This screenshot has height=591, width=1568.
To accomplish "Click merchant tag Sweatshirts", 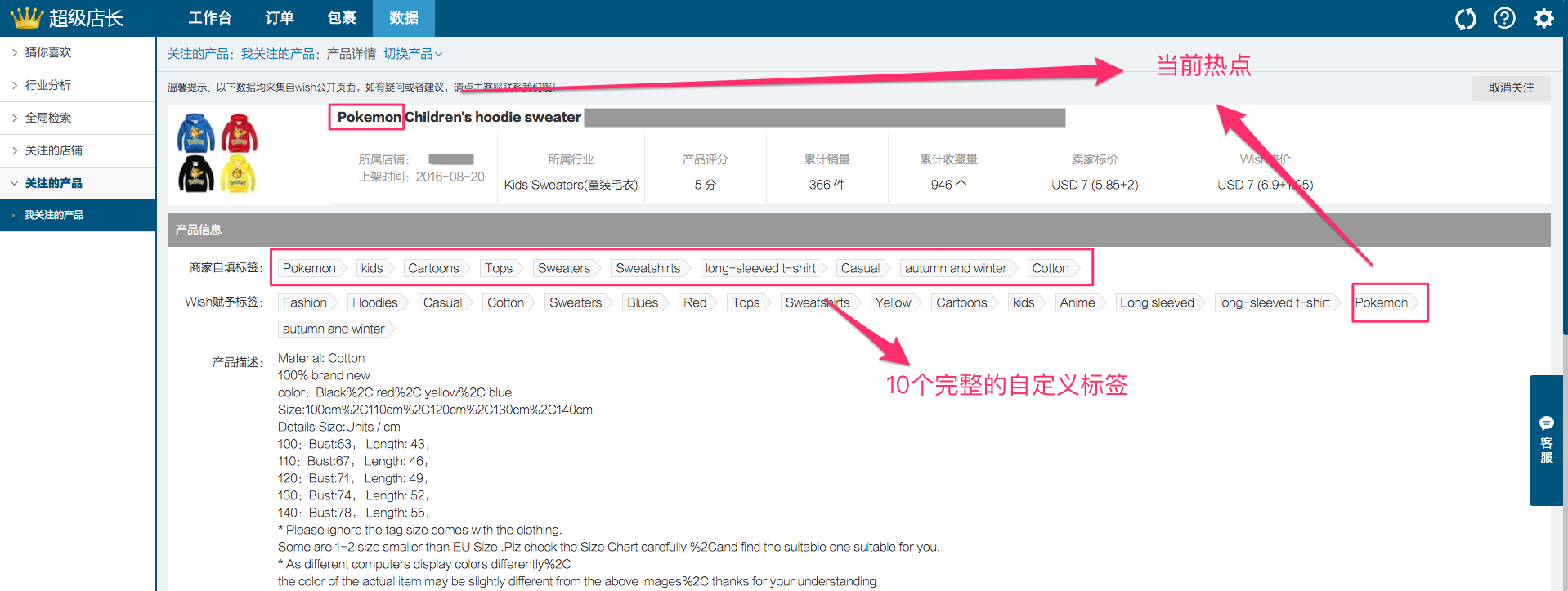I will pyautogui.click(x=650, y=268).
